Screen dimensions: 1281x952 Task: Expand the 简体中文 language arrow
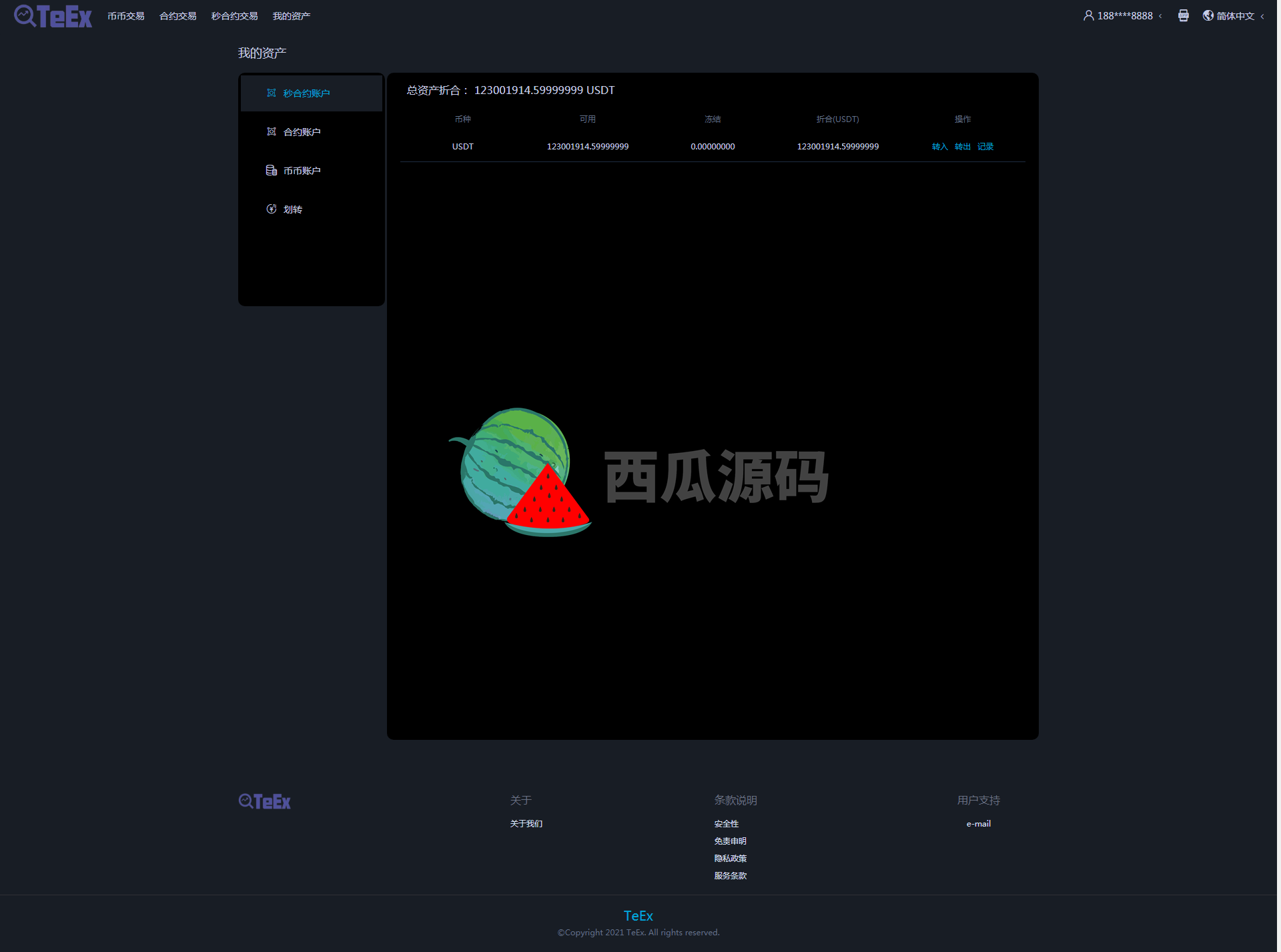(x=1262, y=16)
